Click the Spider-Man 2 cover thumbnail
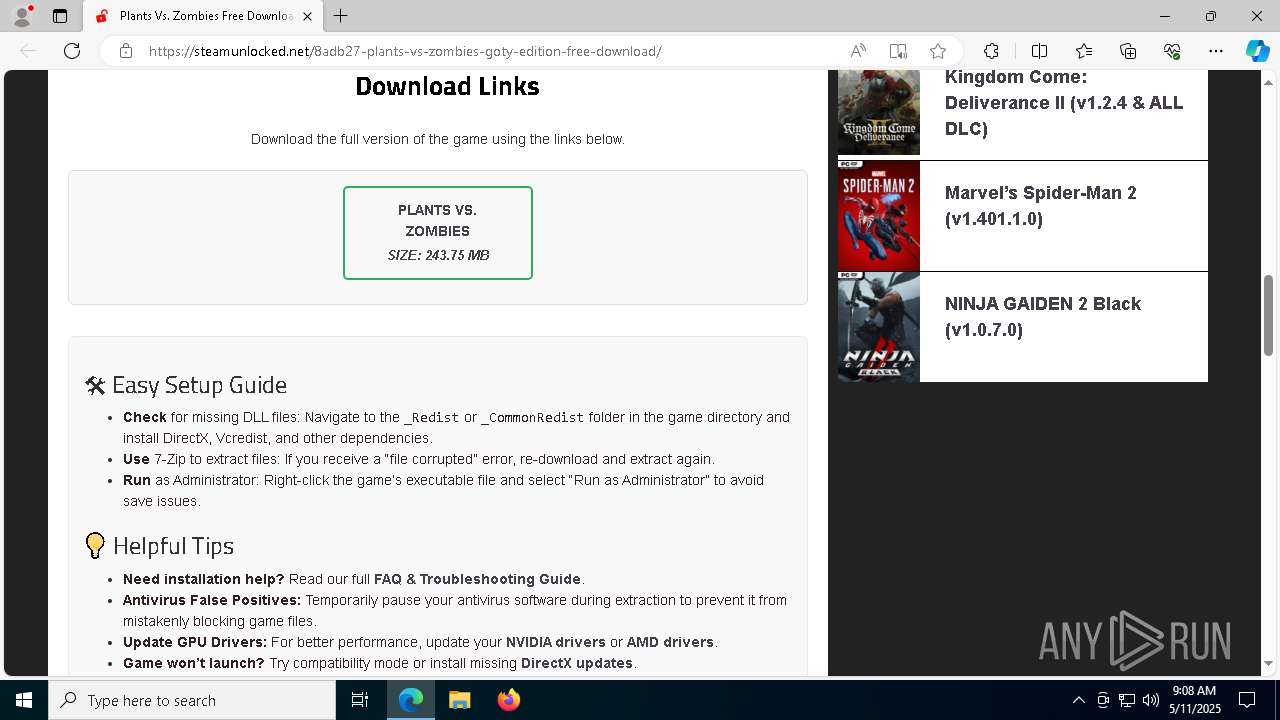The height and width of the screenshot is (720, 1280). 879,216
